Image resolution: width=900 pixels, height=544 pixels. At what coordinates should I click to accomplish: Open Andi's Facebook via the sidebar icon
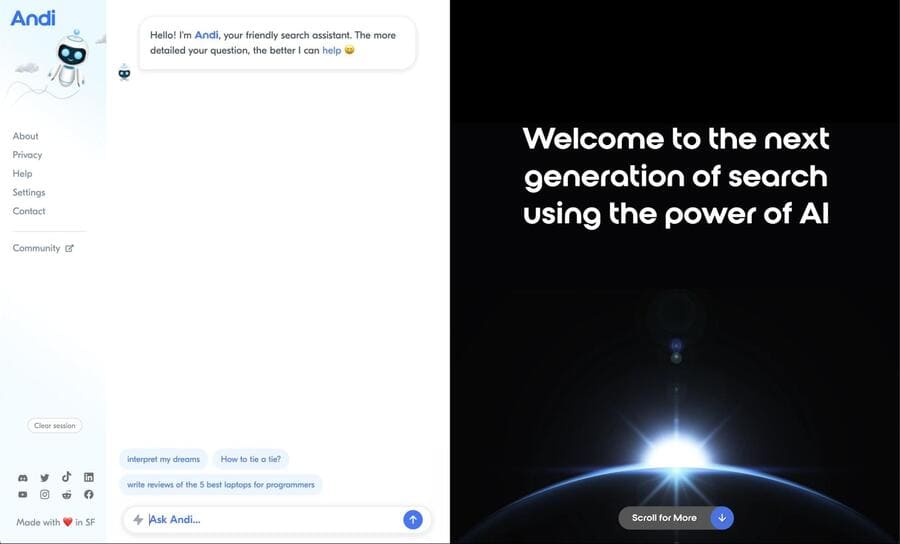tap(88, 494)
